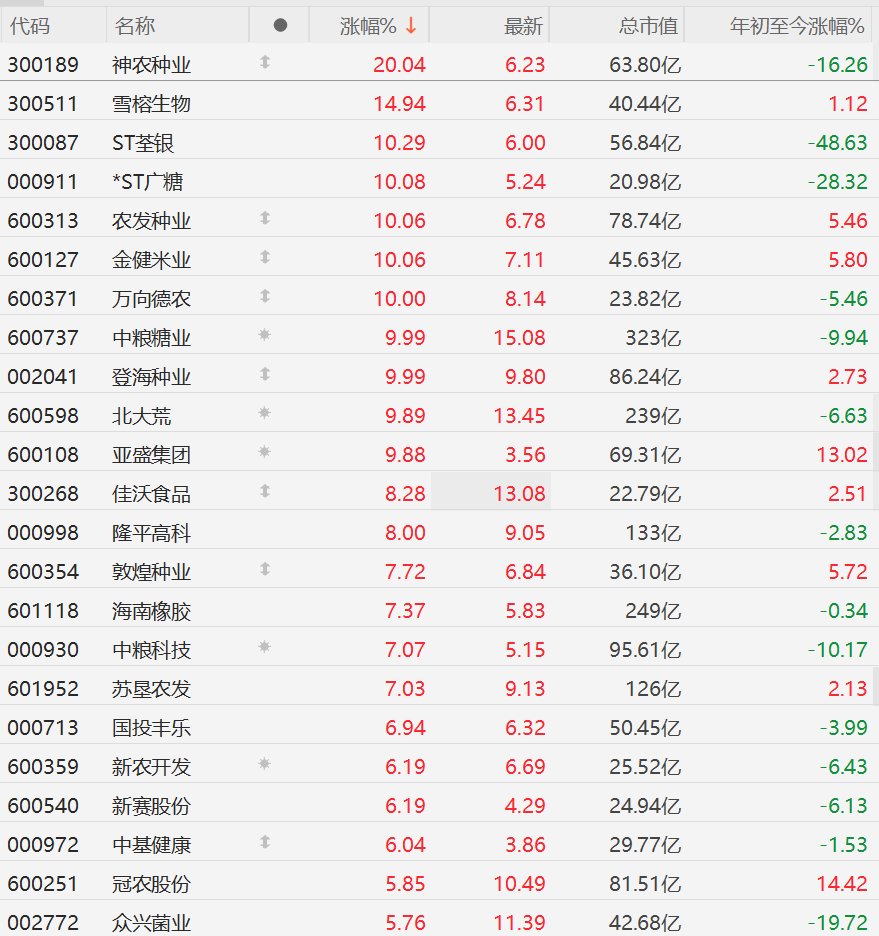Image resolution: width=879 pixels, height=936 pixels.
Task: Click 新农开发 stock name
Action: pos(151,766)
